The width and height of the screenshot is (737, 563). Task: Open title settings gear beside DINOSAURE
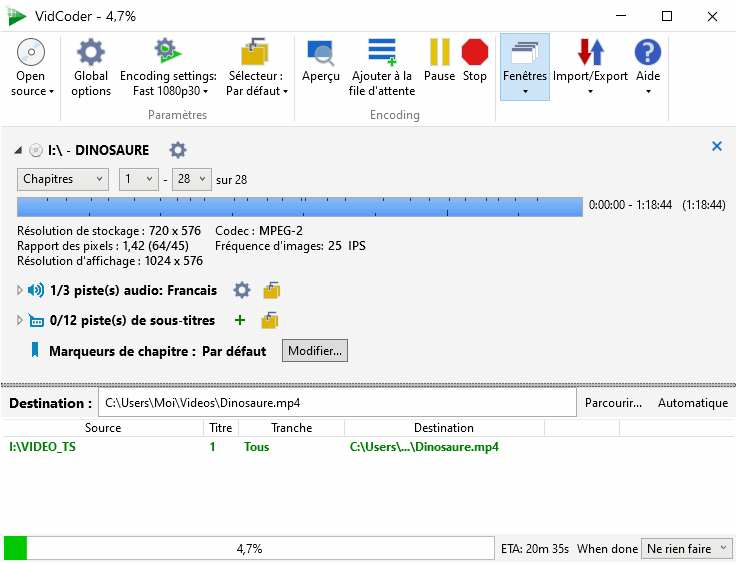[178, 150]
